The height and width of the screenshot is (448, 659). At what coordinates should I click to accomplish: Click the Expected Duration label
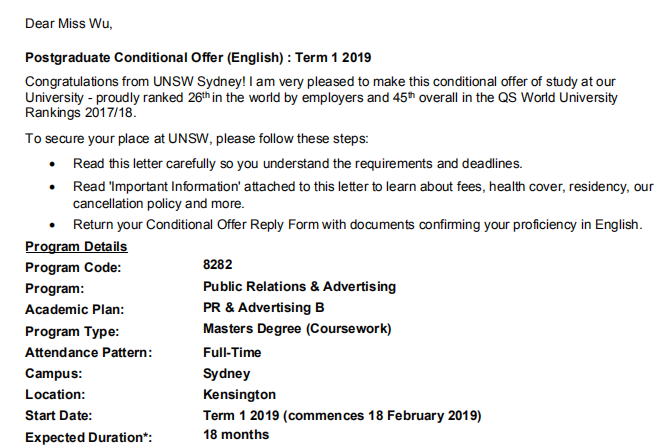pos(88,437)
